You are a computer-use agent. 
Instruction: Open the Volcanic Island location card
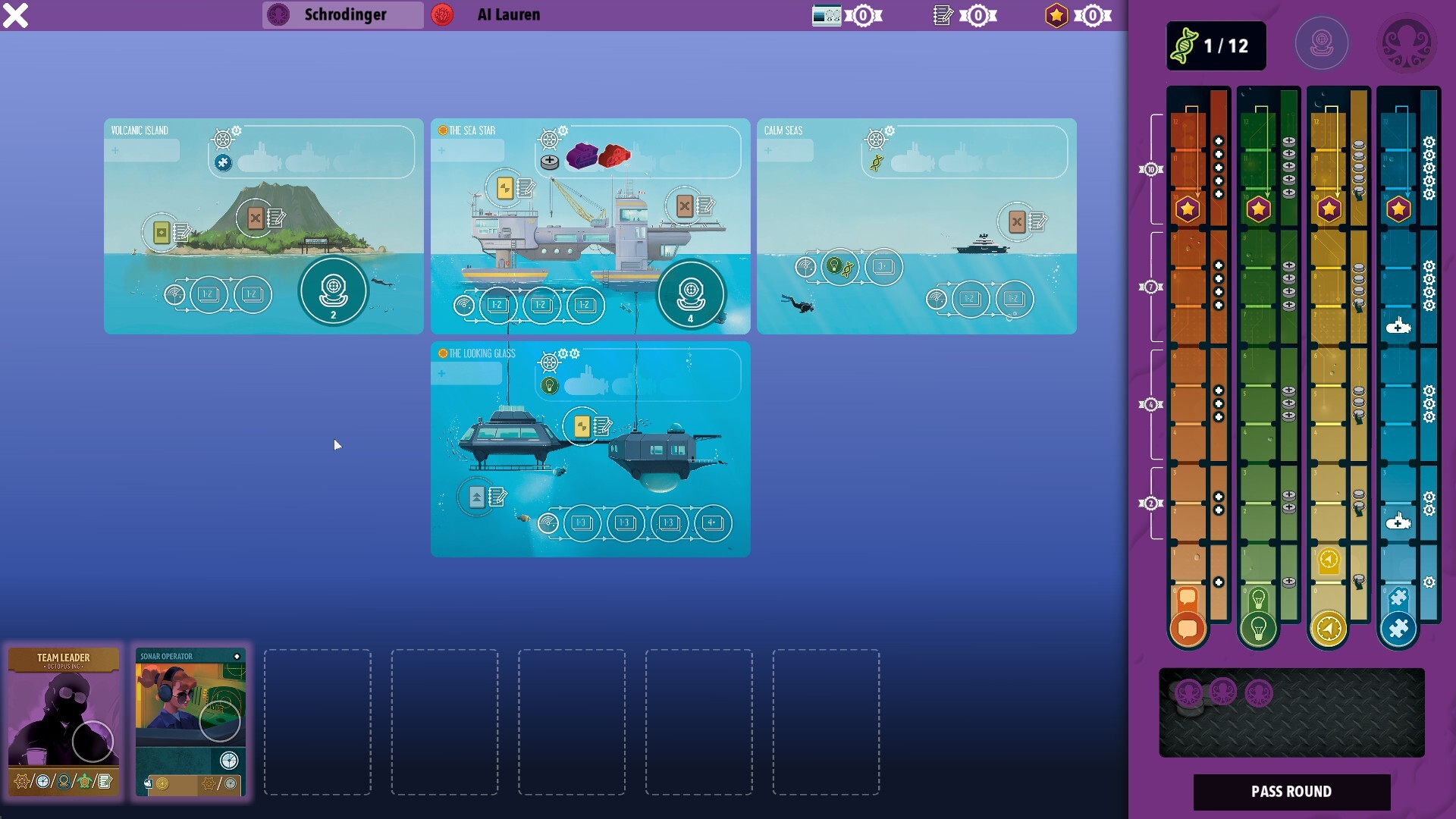pyautogui.click(x=264, y=226)
